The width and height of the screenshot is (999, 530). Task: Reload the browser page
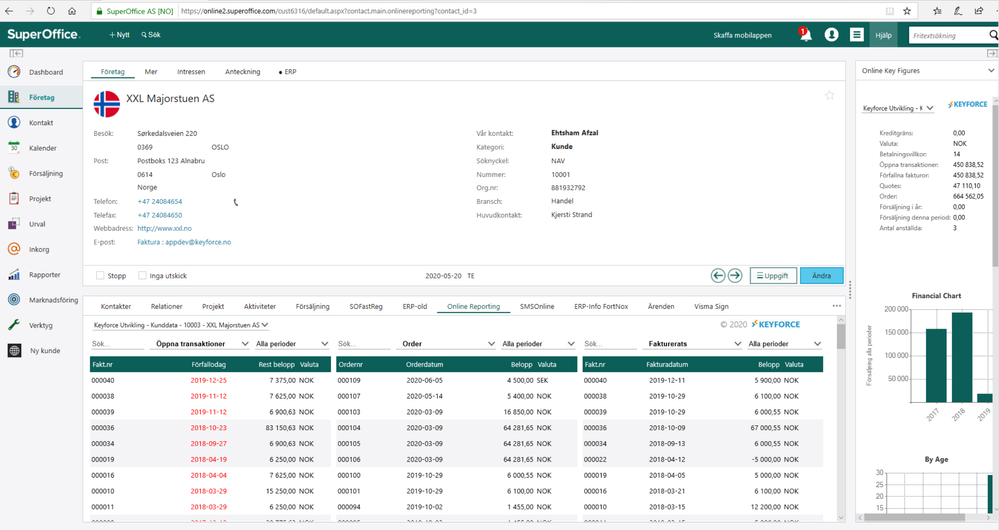[x=50, y=11]
